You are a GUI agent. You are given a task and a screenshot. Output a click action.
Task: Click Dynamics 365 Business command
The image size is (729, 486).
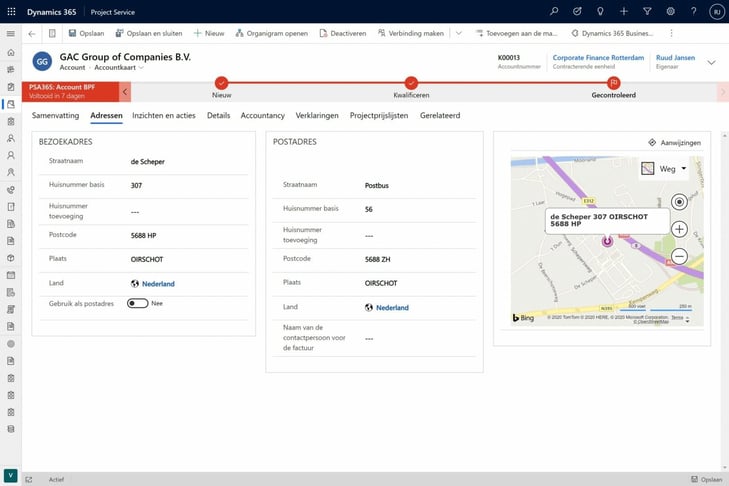612,33
